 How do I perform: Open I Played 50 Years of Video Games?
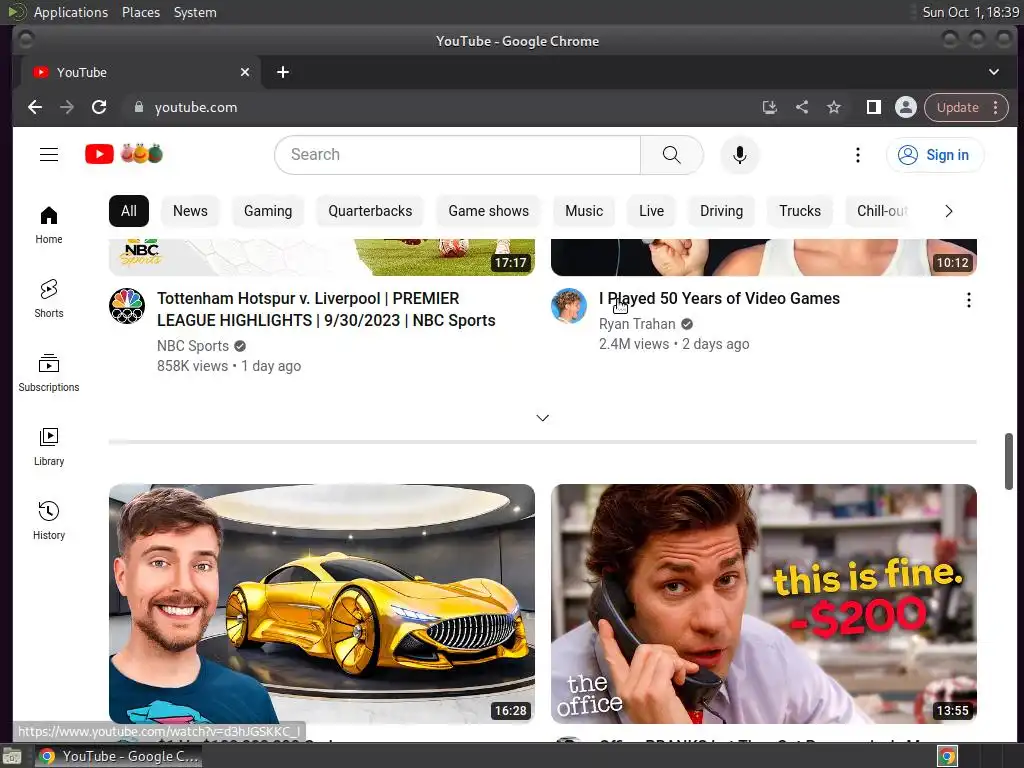719,298
